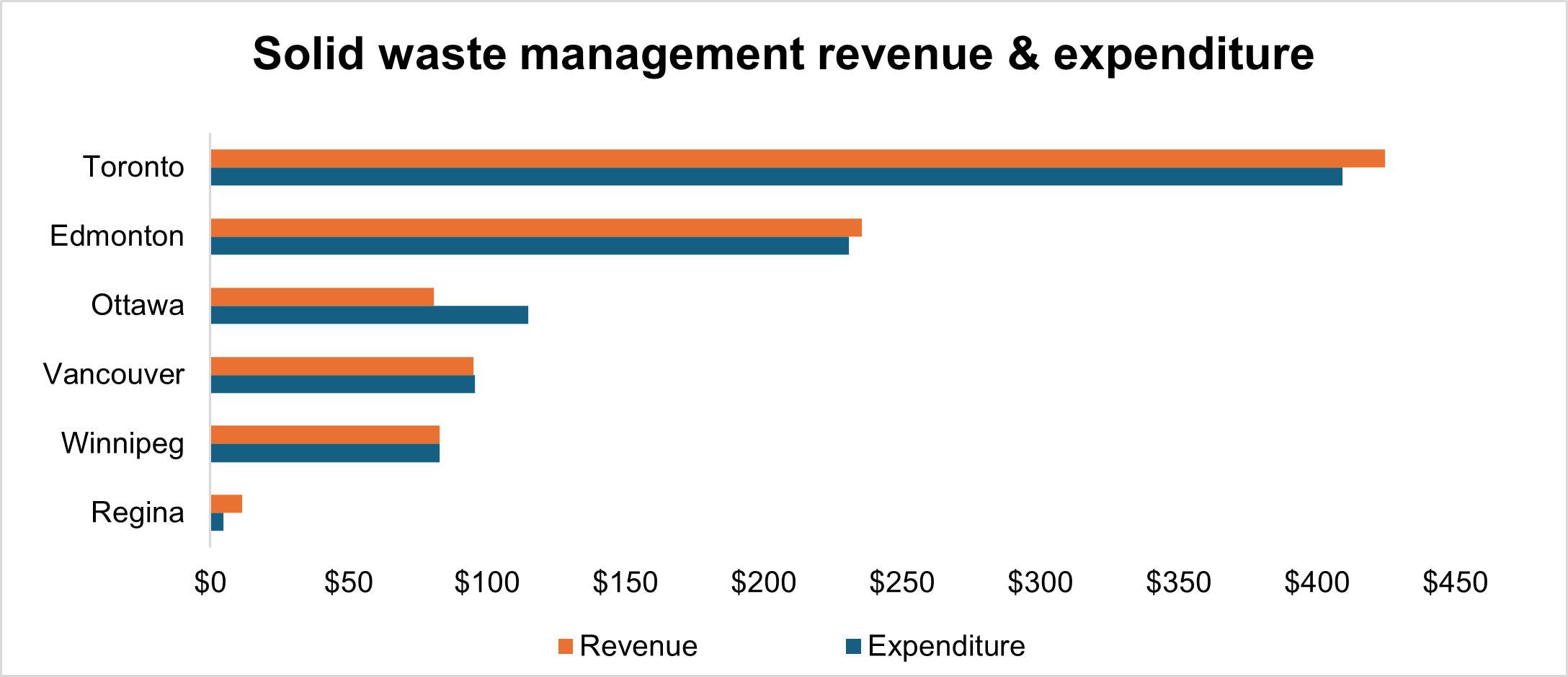
Task: Select Toronto's blue Expenditure bar
Action: pos(776,177)
